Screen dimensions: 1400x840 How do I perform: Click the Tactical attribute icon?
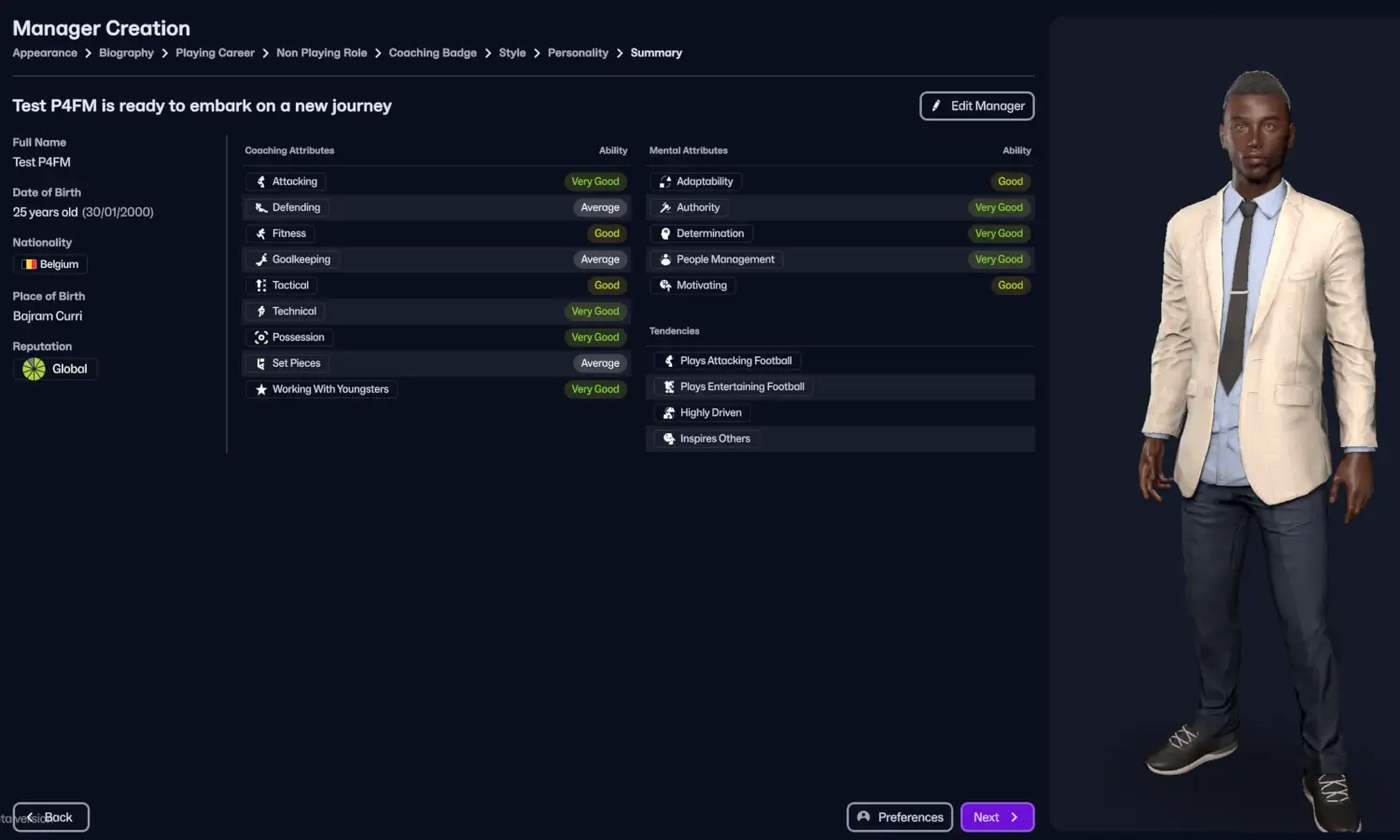261,286
